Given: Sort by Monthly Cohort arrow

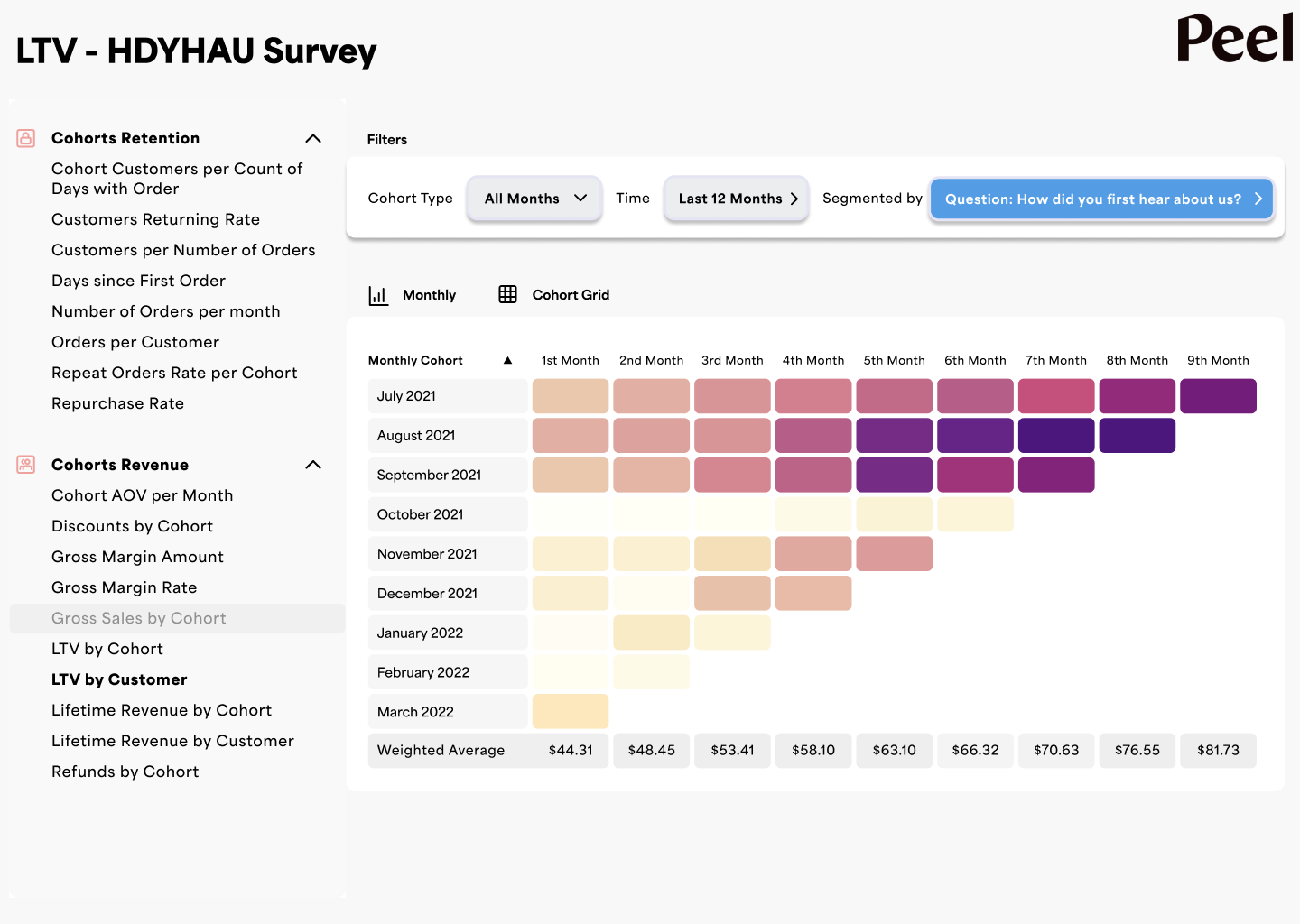Looking at the screenshot, I should click(507, 360).
